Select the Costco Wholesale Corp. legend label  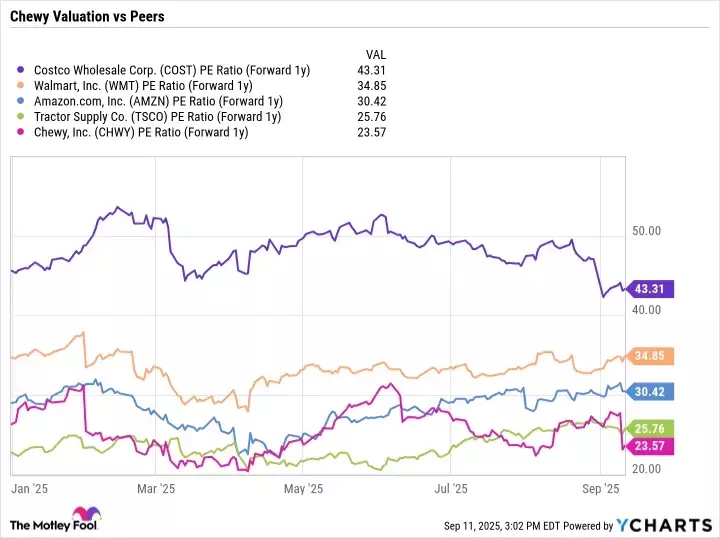pos(171,70)
